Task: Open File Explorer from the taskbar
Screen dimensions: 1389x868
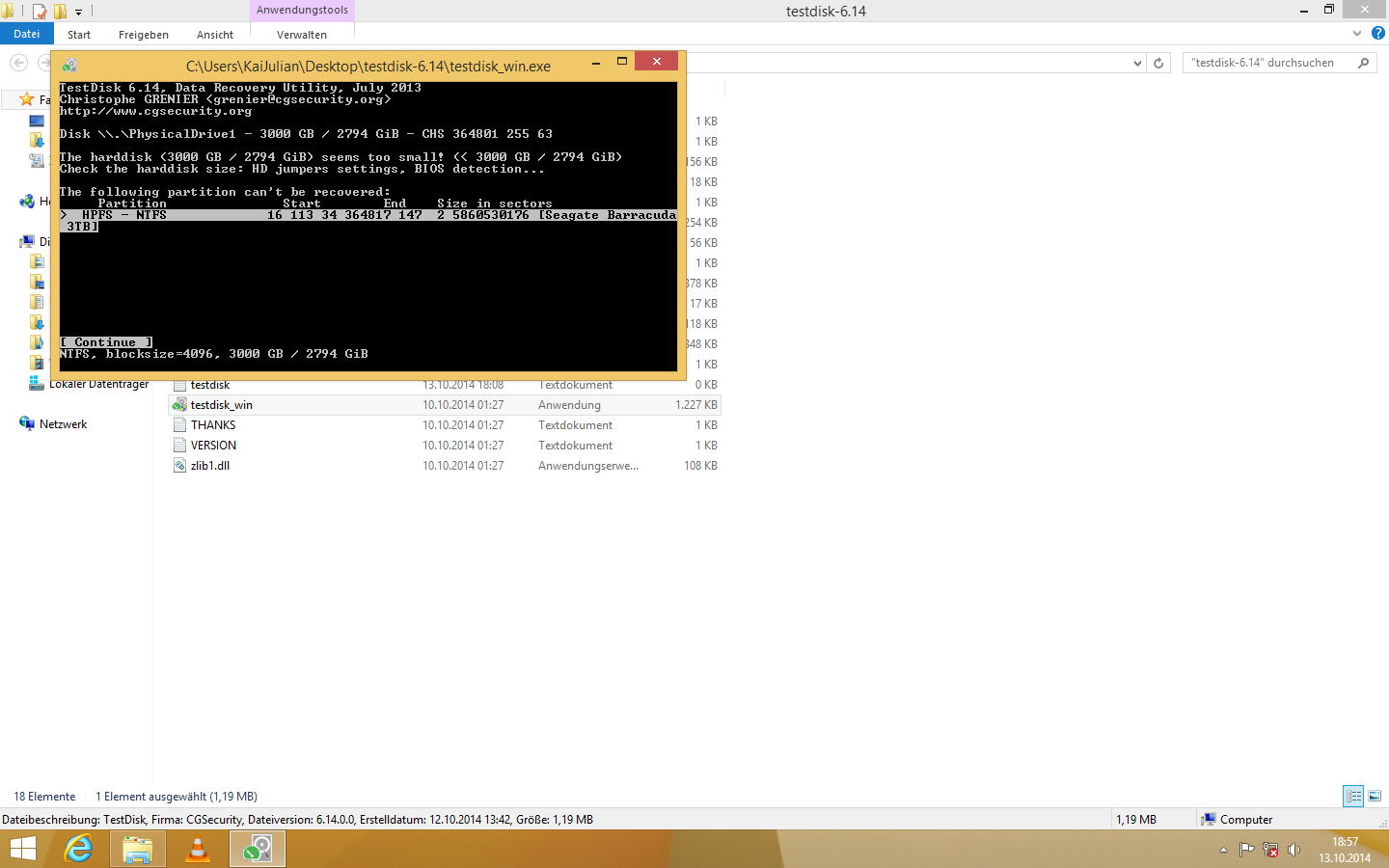Action: click(x=138, y=849)
